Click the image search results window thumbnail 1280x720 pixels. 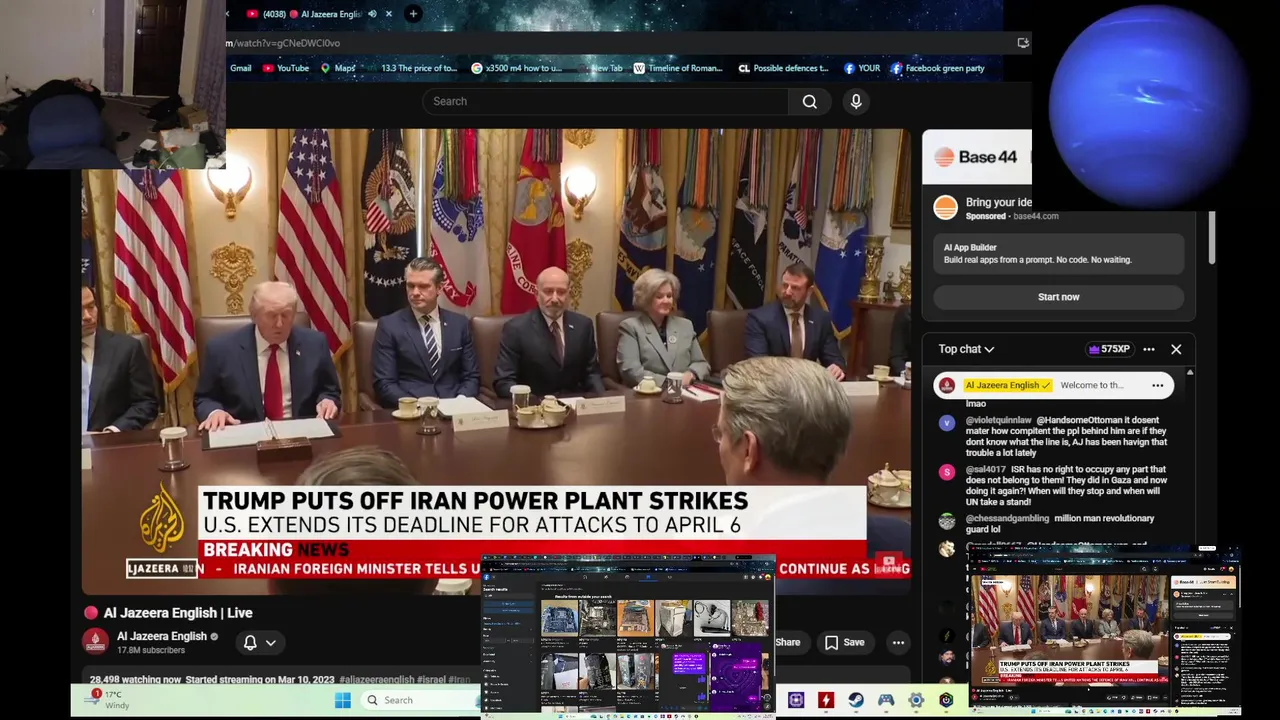[628, 637]
